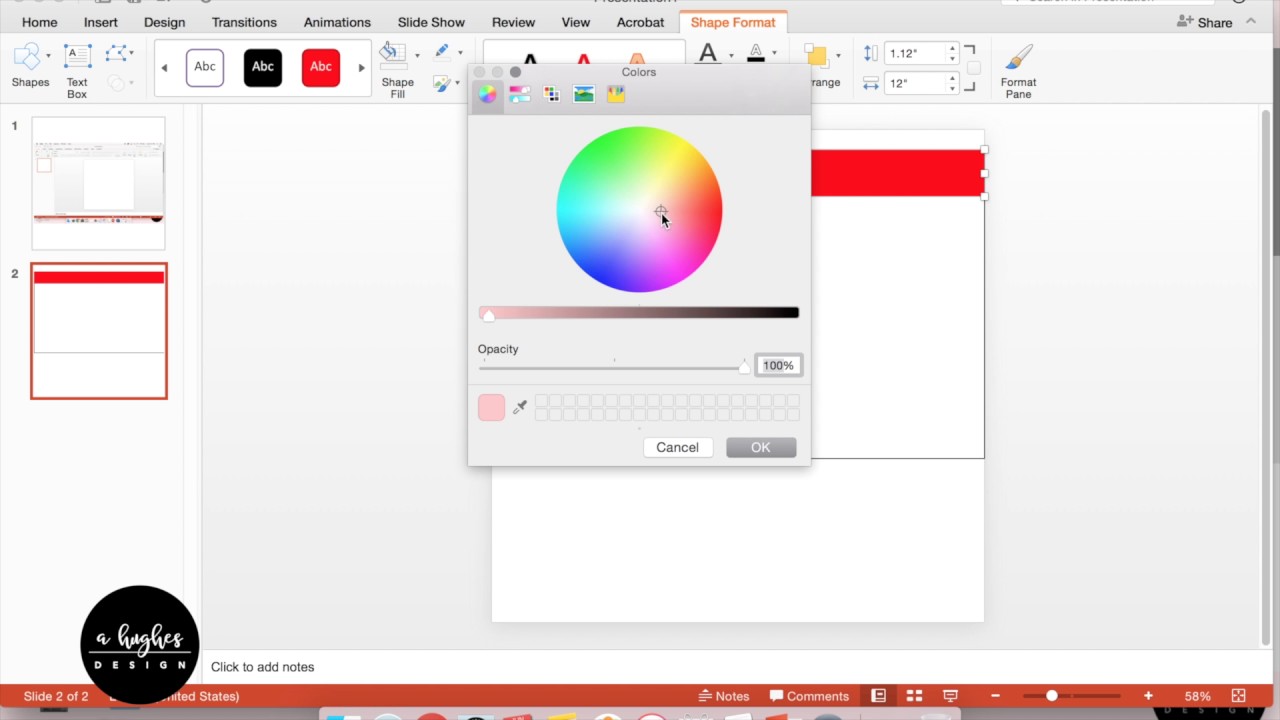Viewport: 1280px width, 720px height.
Task: Pick a color with the eyedropper tool
Action: (519, 406)
